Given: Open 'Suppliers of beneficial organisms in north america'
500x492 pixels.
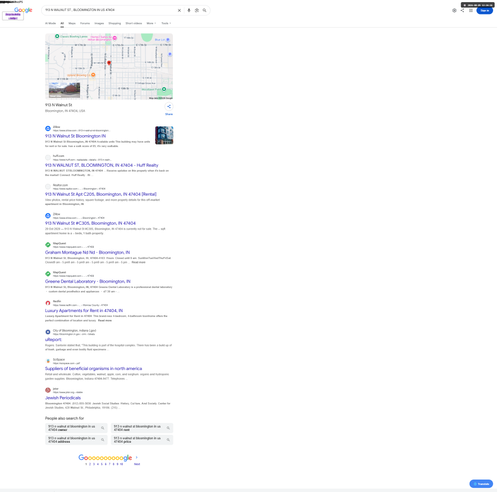Looking at the screenshot, I should [x=93, y=368].
